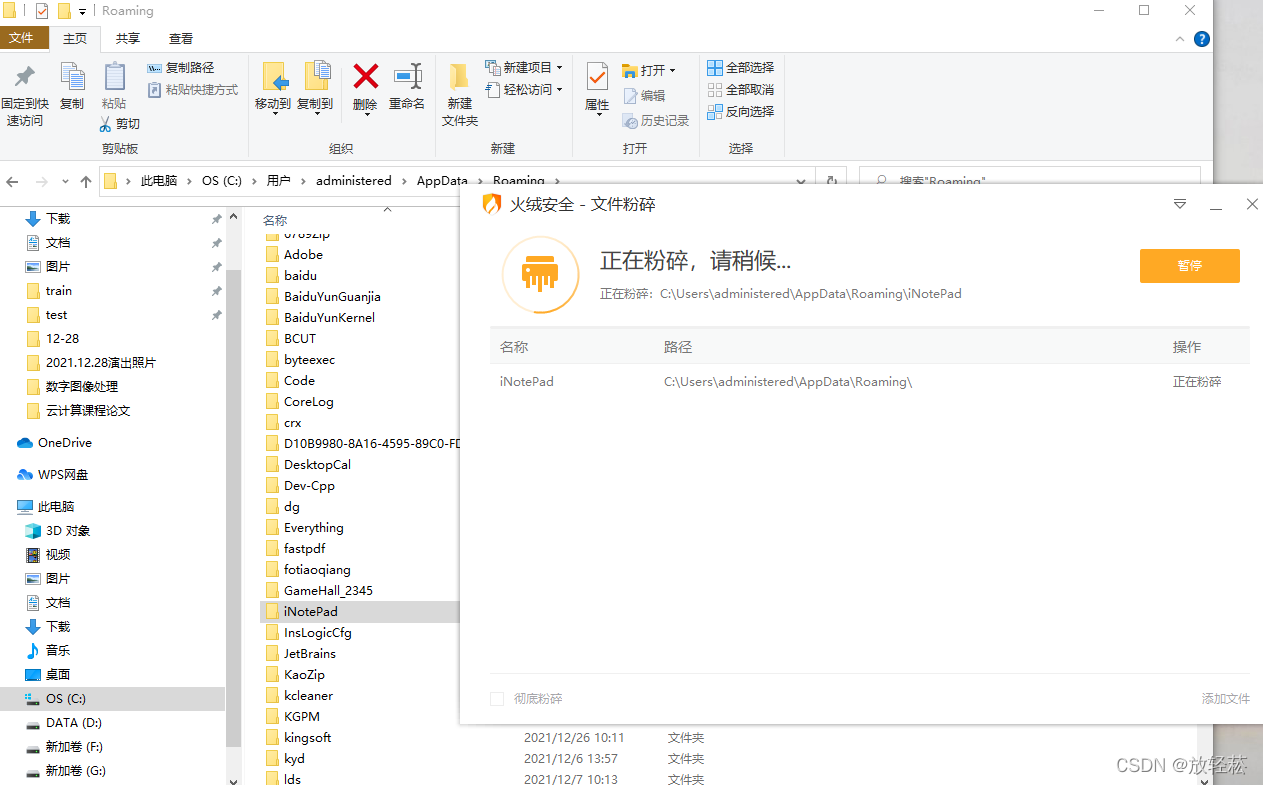This screenshot has height=785, width=1263.
Task: Click the 添加文件 link
Action: point(1226,699)
